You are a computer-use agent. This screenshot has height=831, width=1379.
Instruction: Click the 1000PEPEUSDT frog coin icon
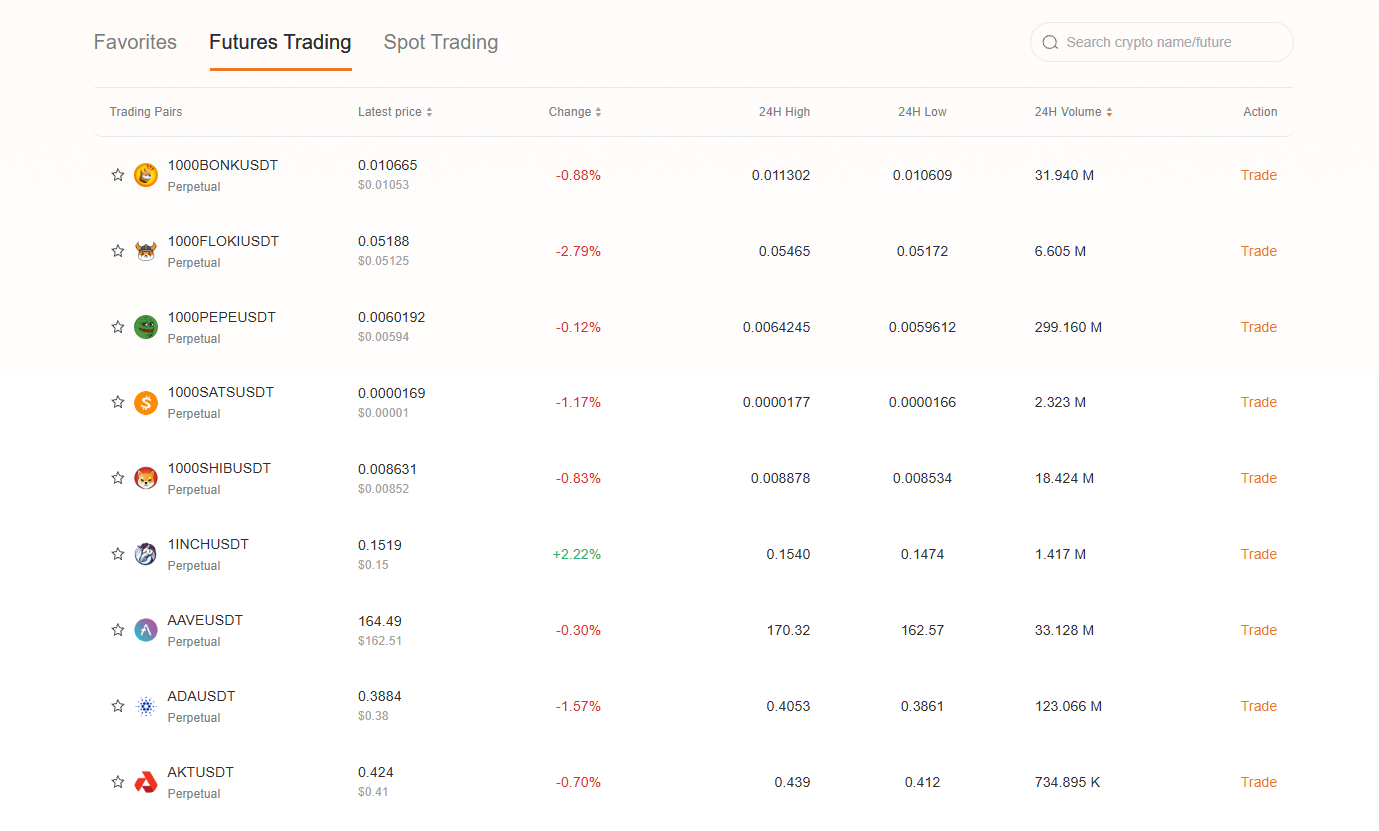pos(146,326)
